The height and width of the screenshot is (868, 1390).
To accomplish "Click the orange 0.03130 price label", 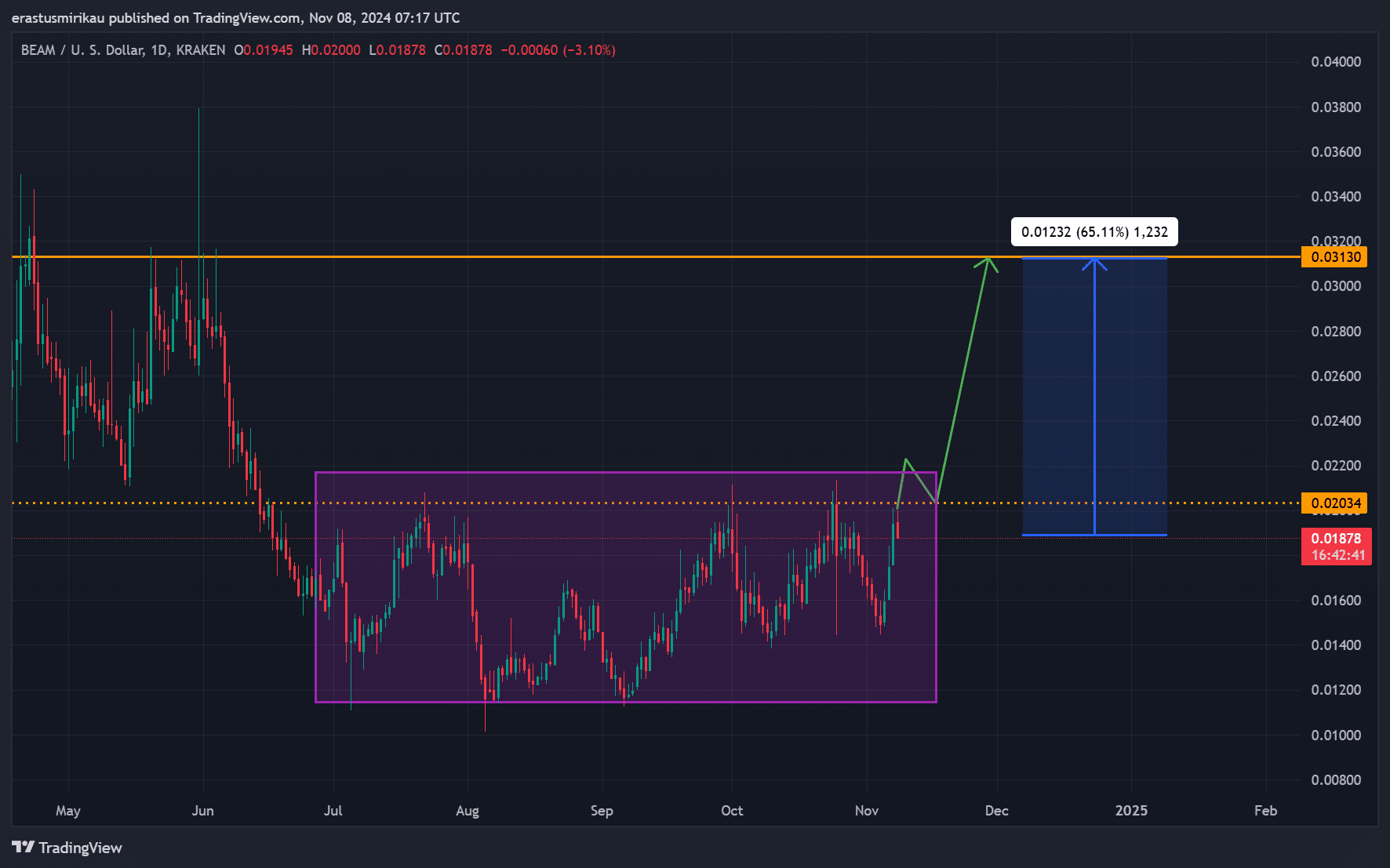I will (1334, 257).
